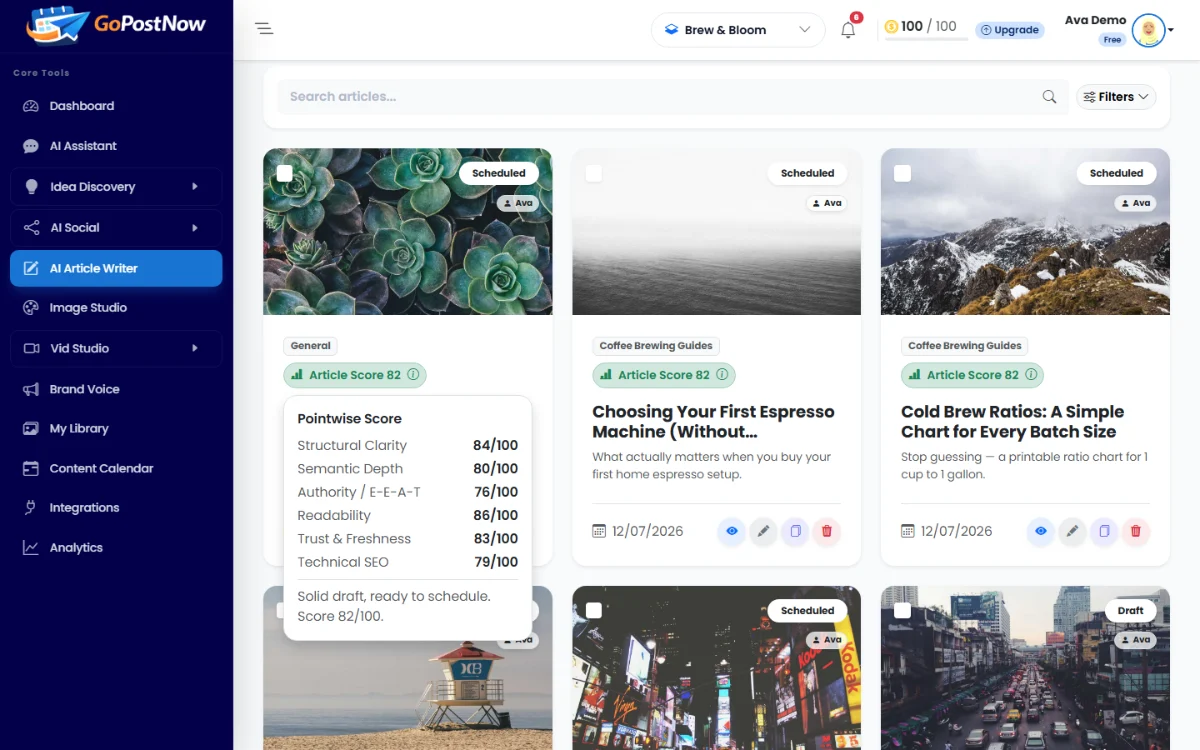Preview Cold Brew Ratios with eye icon
Viewport: 1200px width, 750px height.
(1041, 531)
